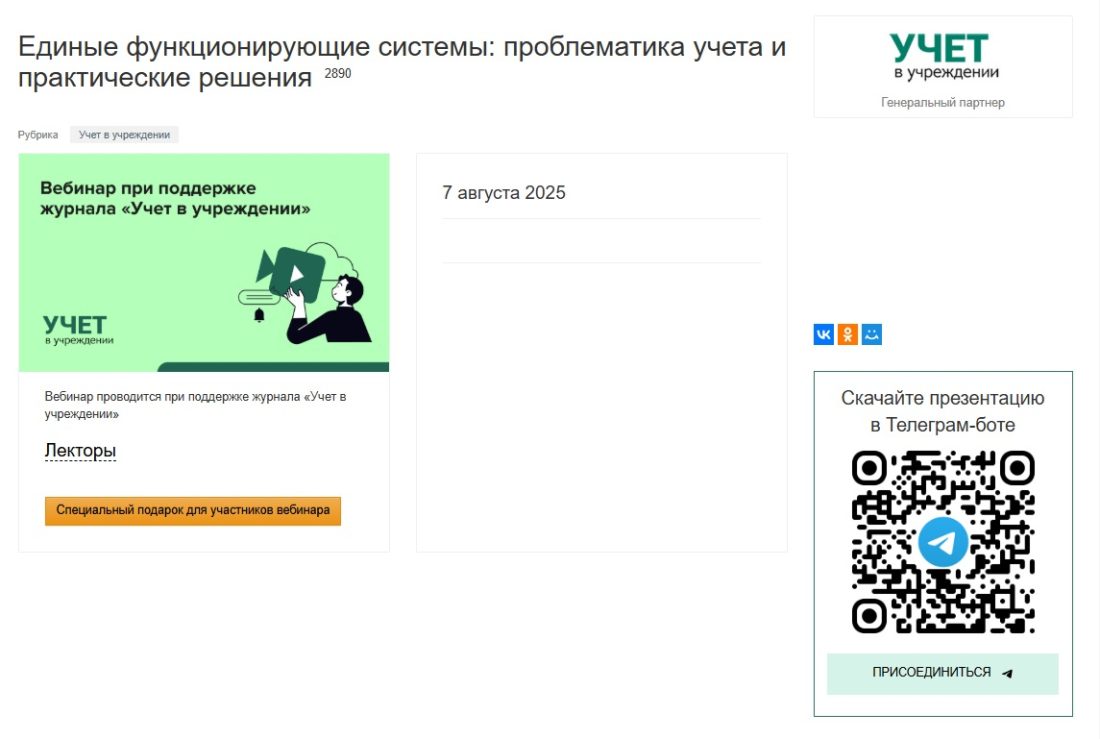Click the webinar title heading
1100x739 pixels.
[x=401, y=62]
